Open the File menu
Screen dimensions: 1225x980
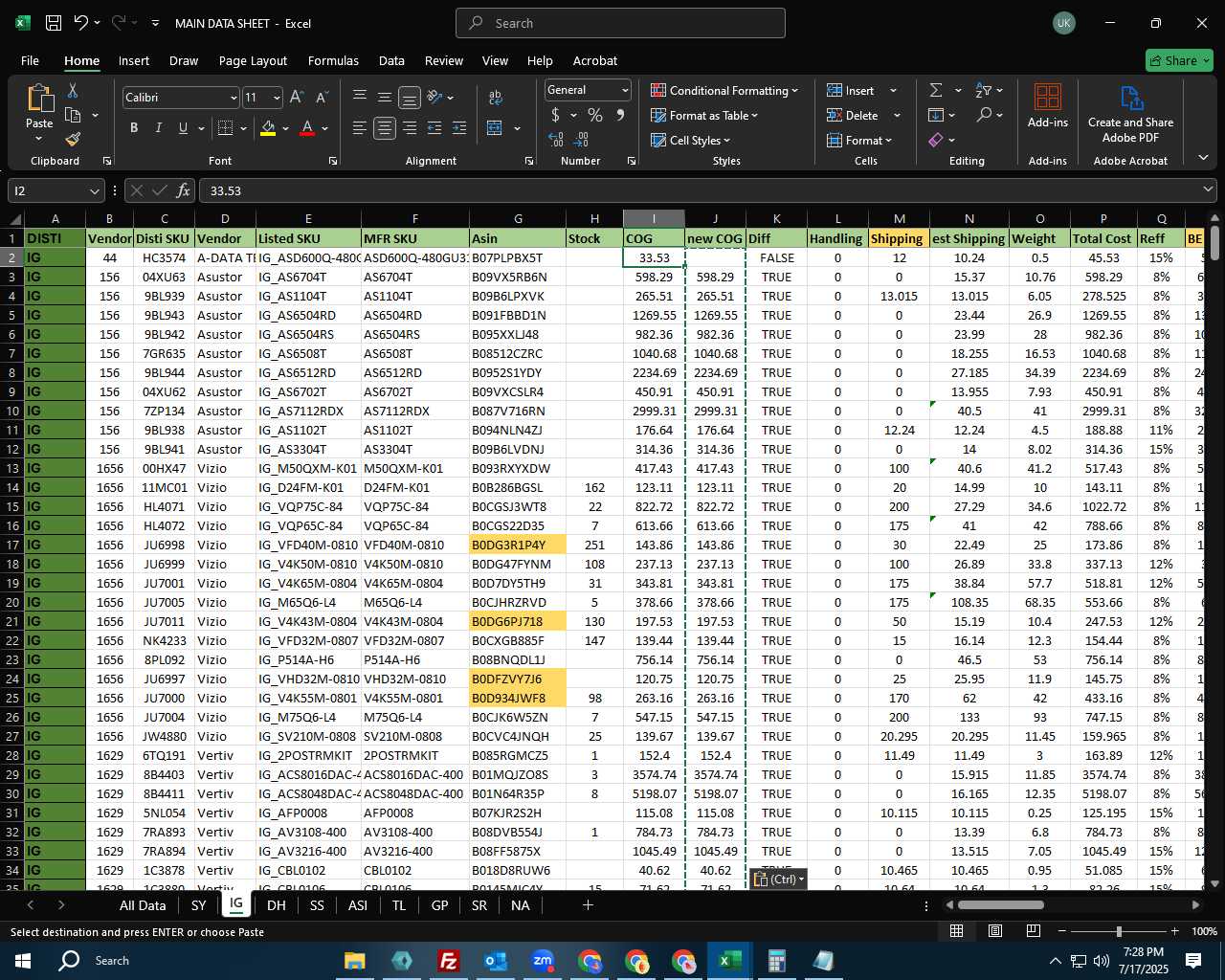[x=30, y=60]
